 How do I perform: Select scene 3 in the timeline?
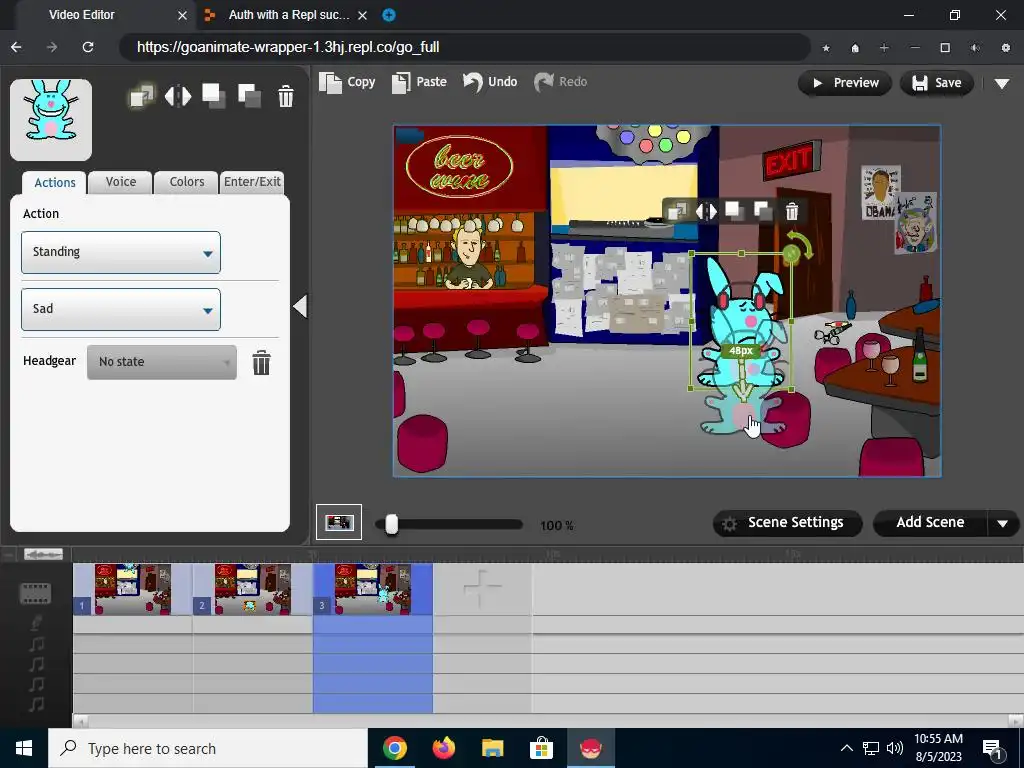click(x=373, y=589)
